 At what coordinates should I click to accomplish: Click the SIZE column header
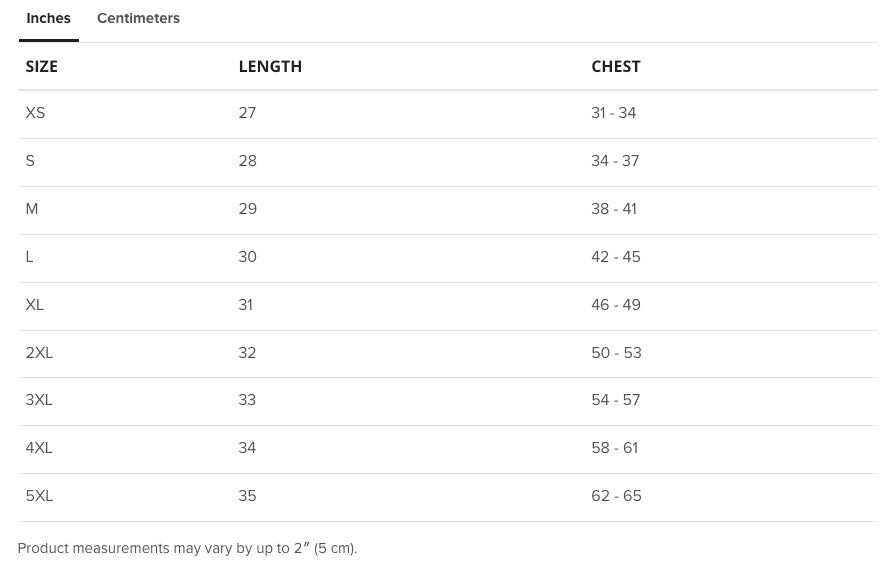(x=42, y=66)
